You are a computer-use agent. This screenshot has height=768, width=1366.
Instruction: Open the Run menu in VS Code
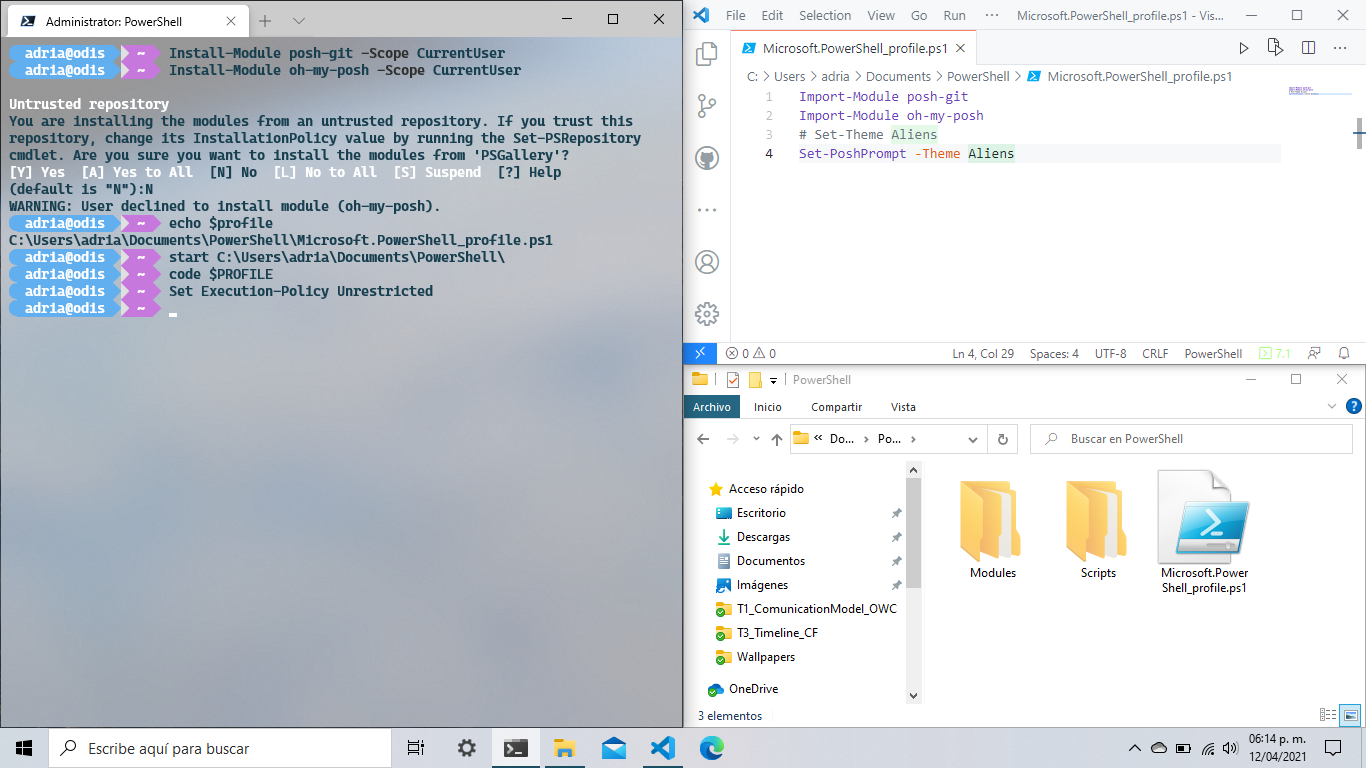tap(954, 15)
